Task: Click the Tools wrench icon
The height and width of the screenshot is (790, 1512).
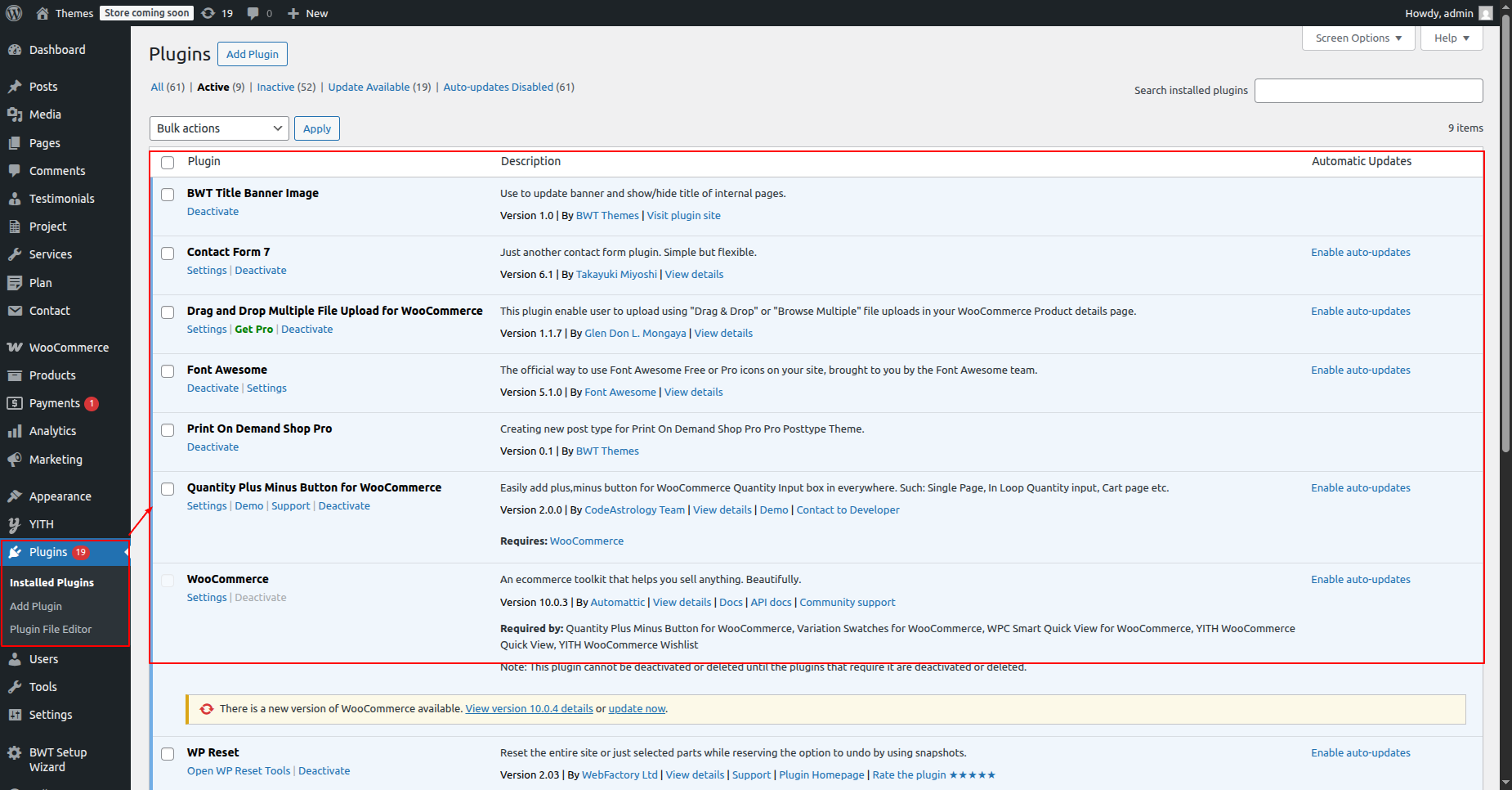Action: click(15, 687)
